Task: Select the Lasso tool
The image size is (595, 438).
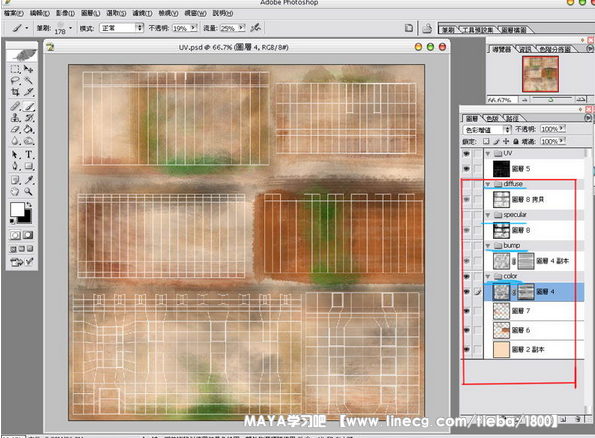Action: pyautogui.click(x=15, y=80)
